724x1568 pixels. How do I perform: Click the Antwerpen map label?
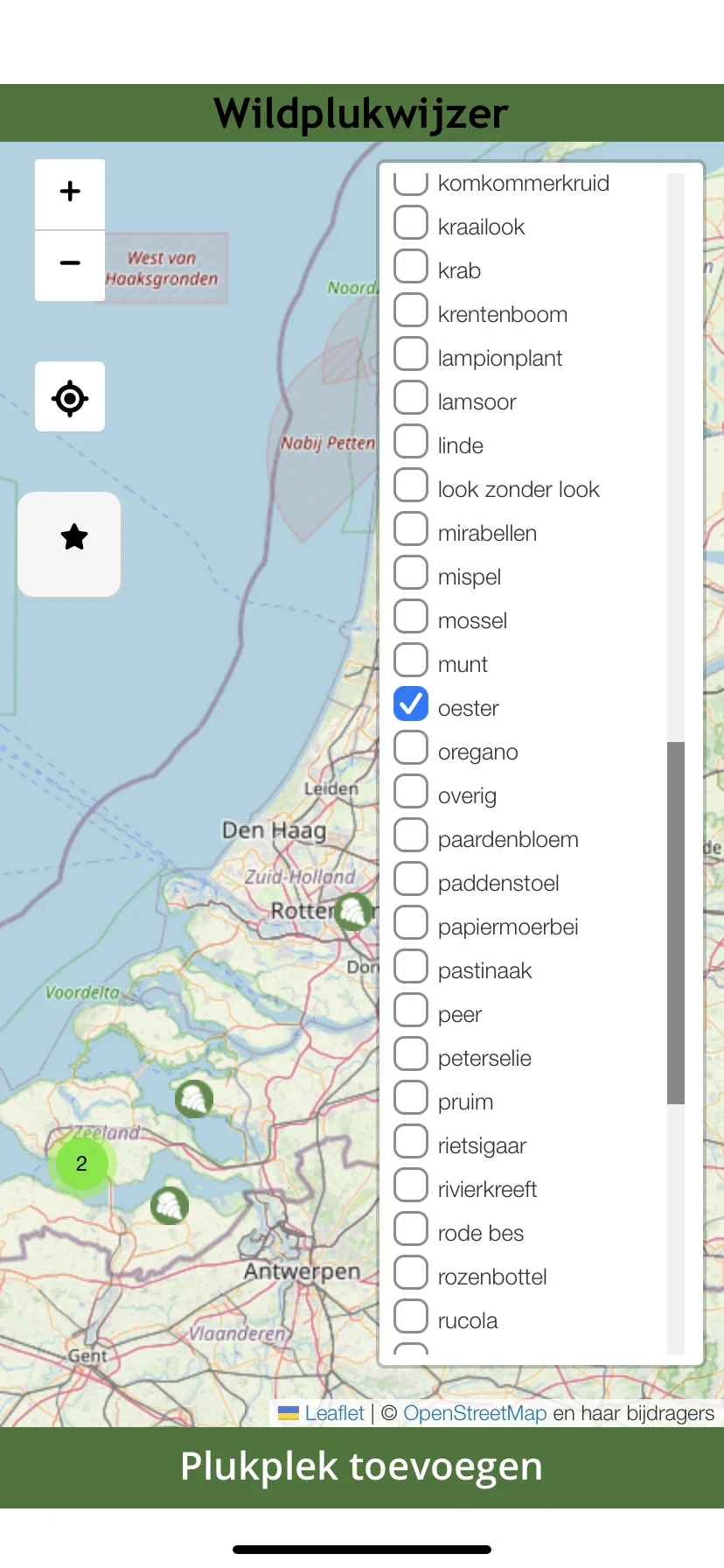coord(302,1270)
